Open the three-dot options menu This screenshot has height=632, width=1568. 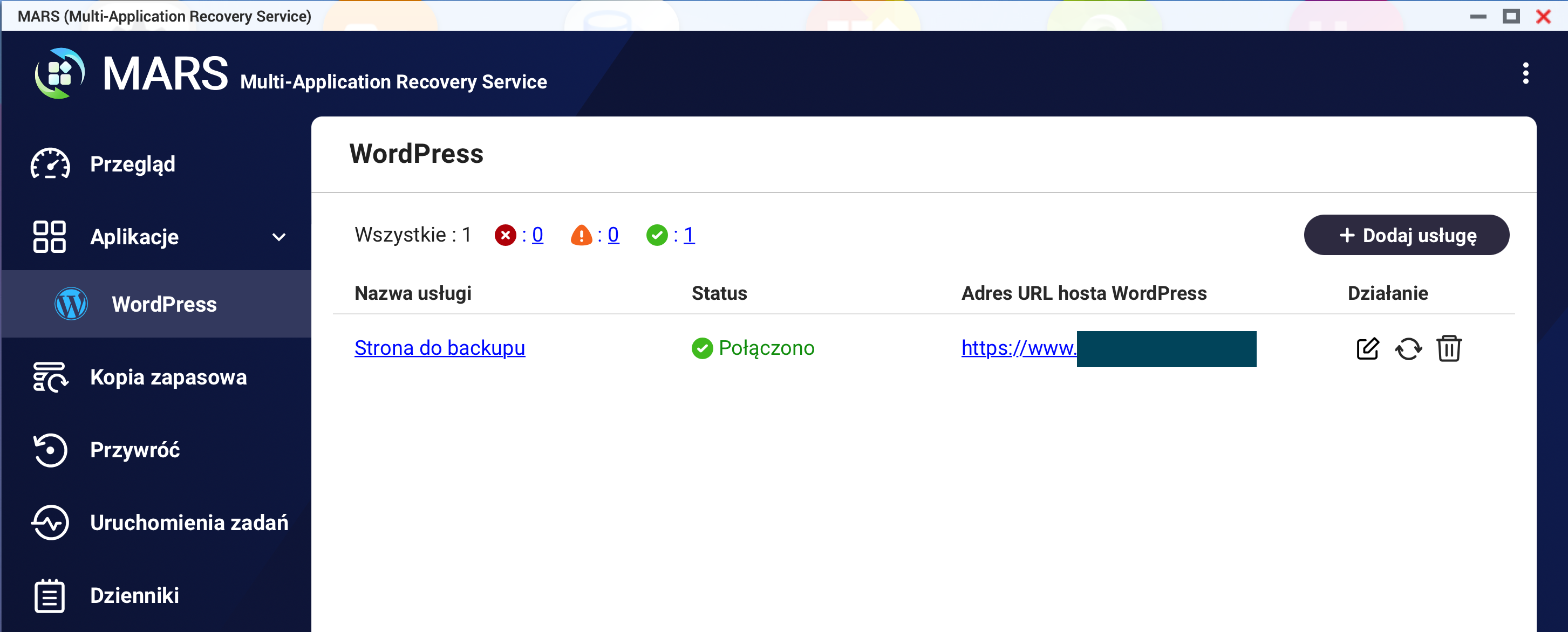[x=1525, y=73]
